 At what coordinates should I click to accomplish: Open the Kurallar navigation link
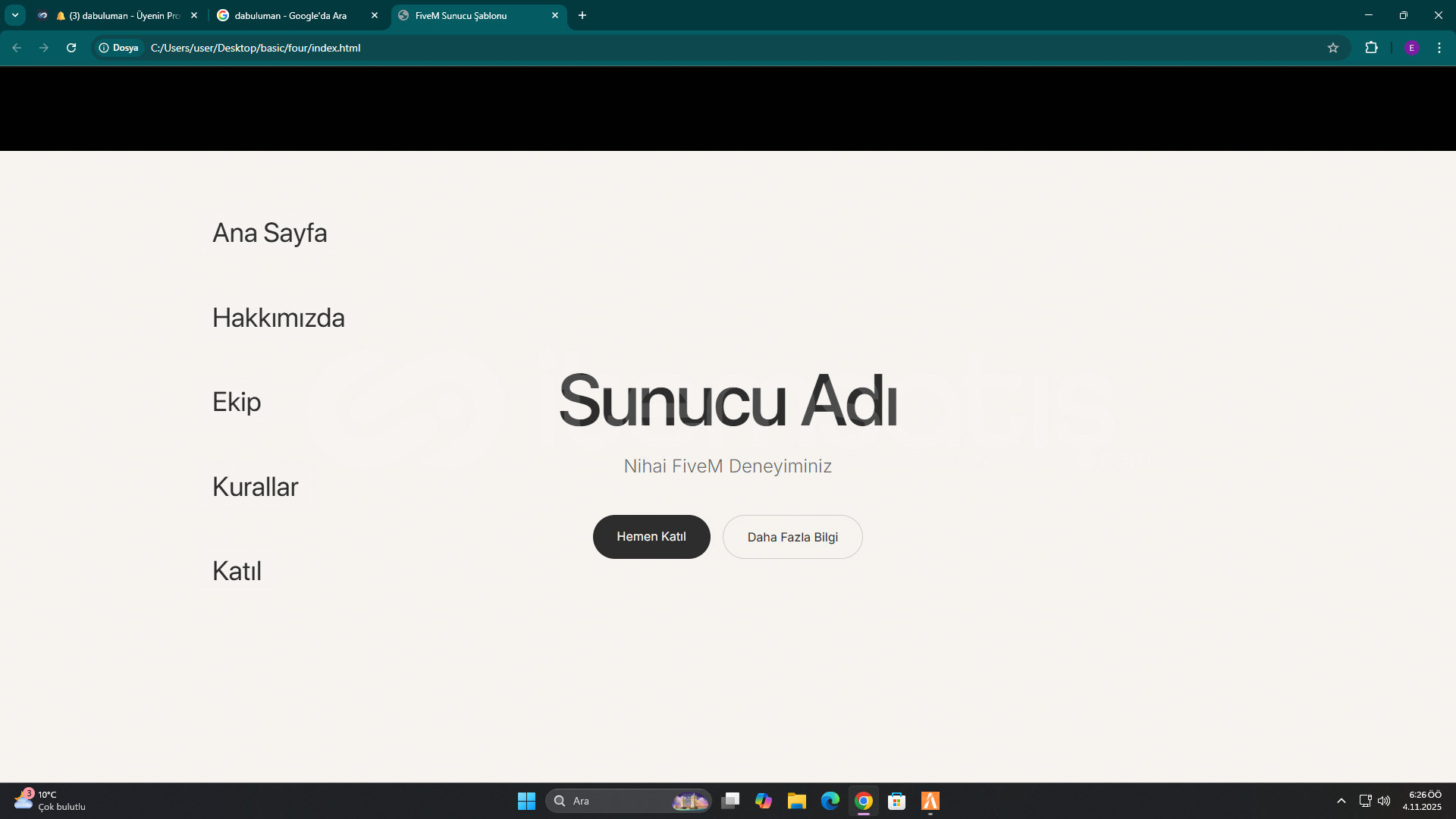click(255, 487)
